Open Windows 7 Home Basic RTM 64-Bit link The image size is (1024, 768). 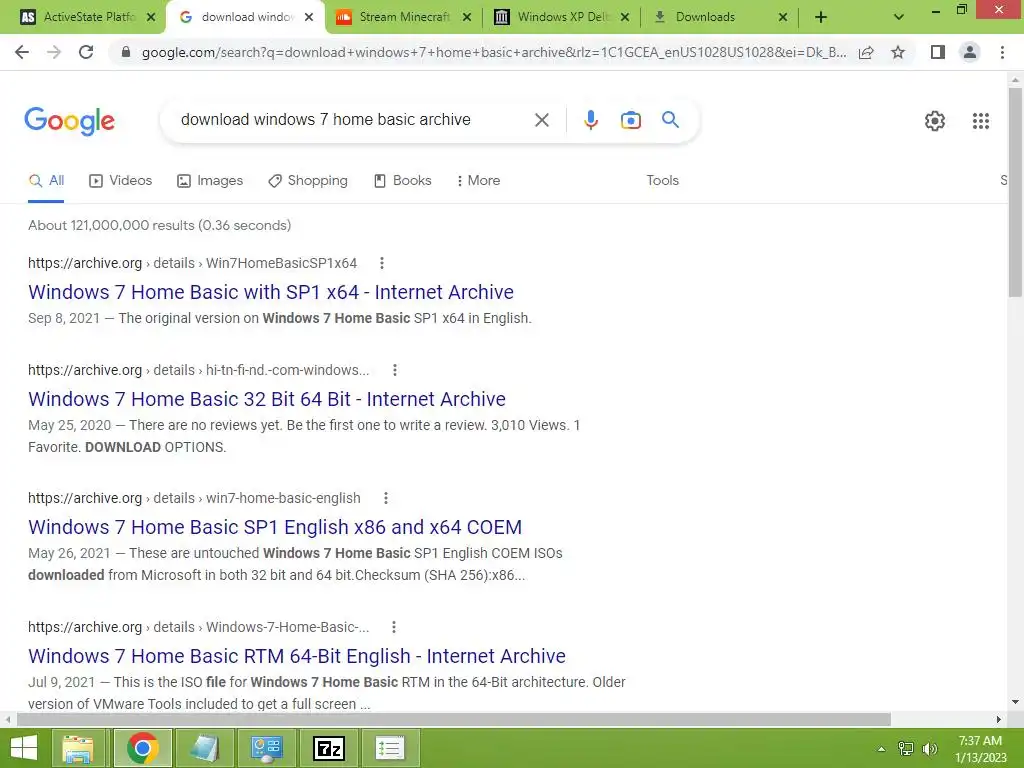[297, 656]
